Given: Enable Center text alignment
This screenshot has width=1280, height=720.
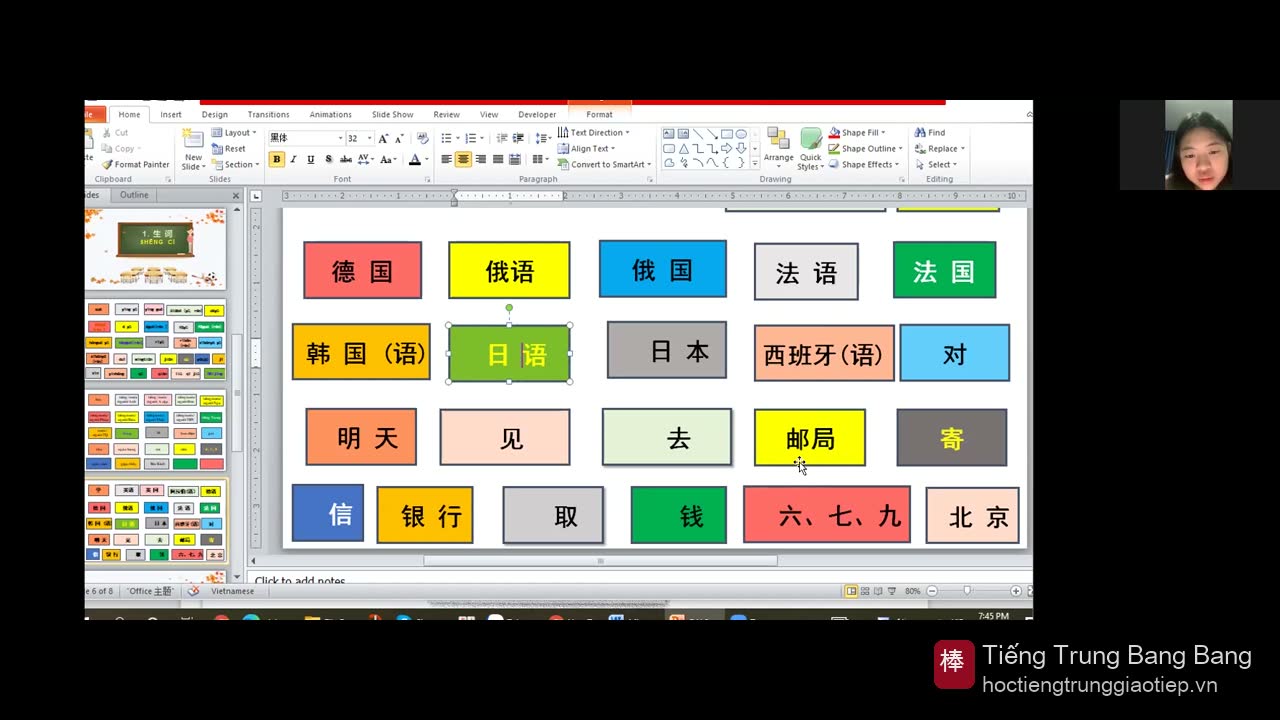Looking at the screenshot, I should point(463,160).
